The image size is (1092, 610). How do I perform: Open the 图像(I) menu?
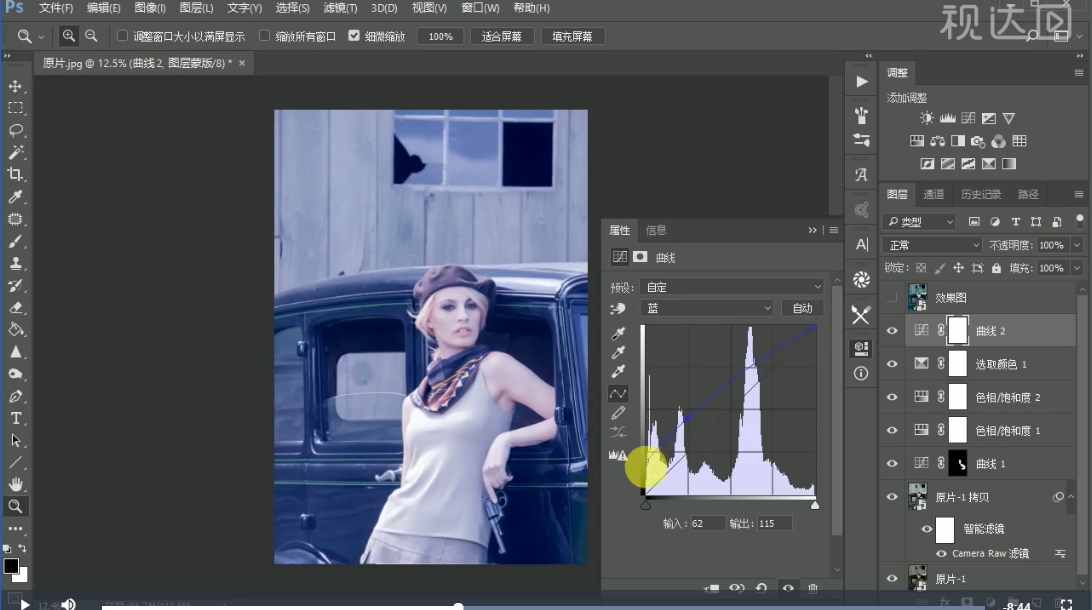tap(150, 8)
